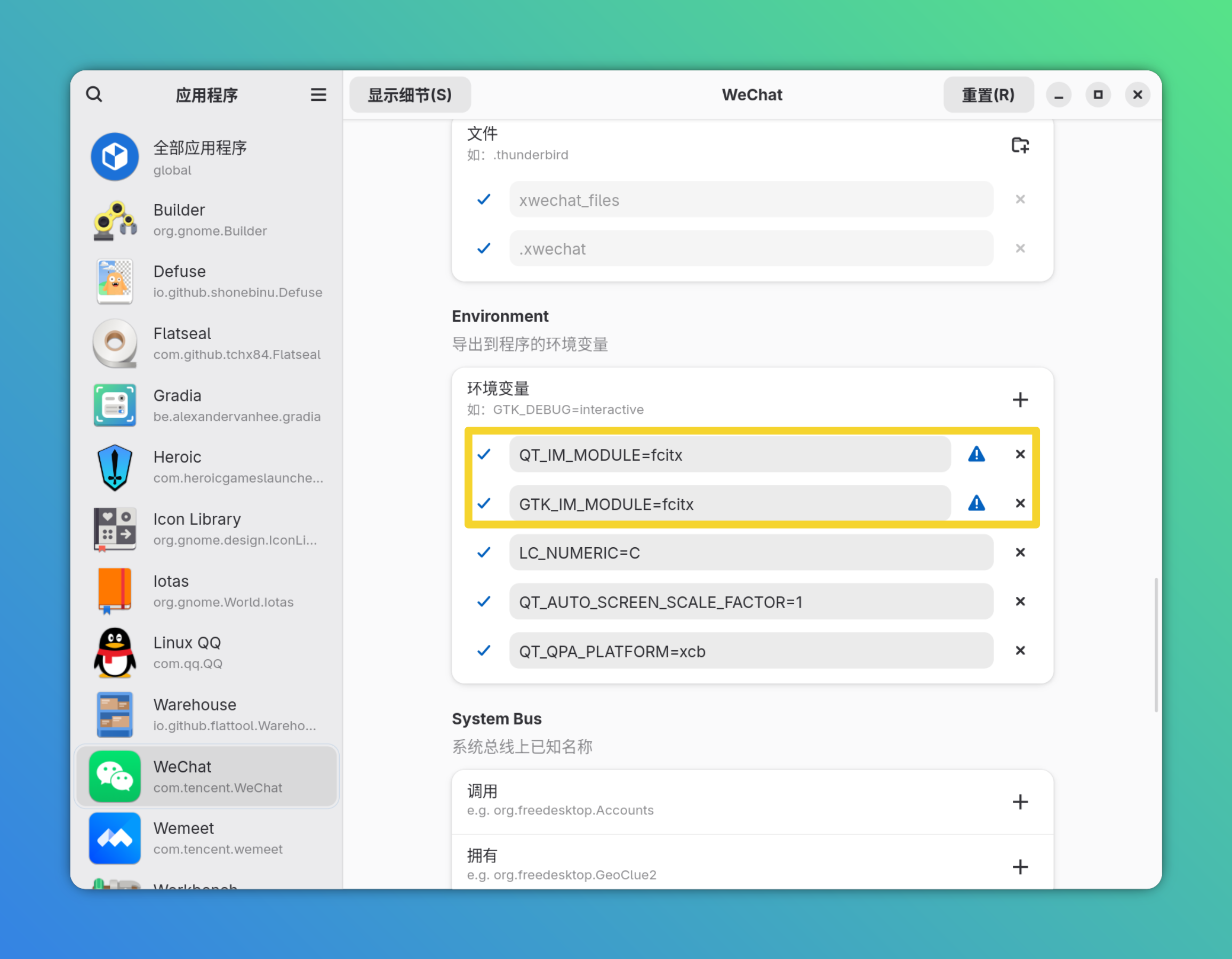Toggle the xwechat_files checkmark
The height and width of the screenshot is (959, 1232).
coord(484,199)
